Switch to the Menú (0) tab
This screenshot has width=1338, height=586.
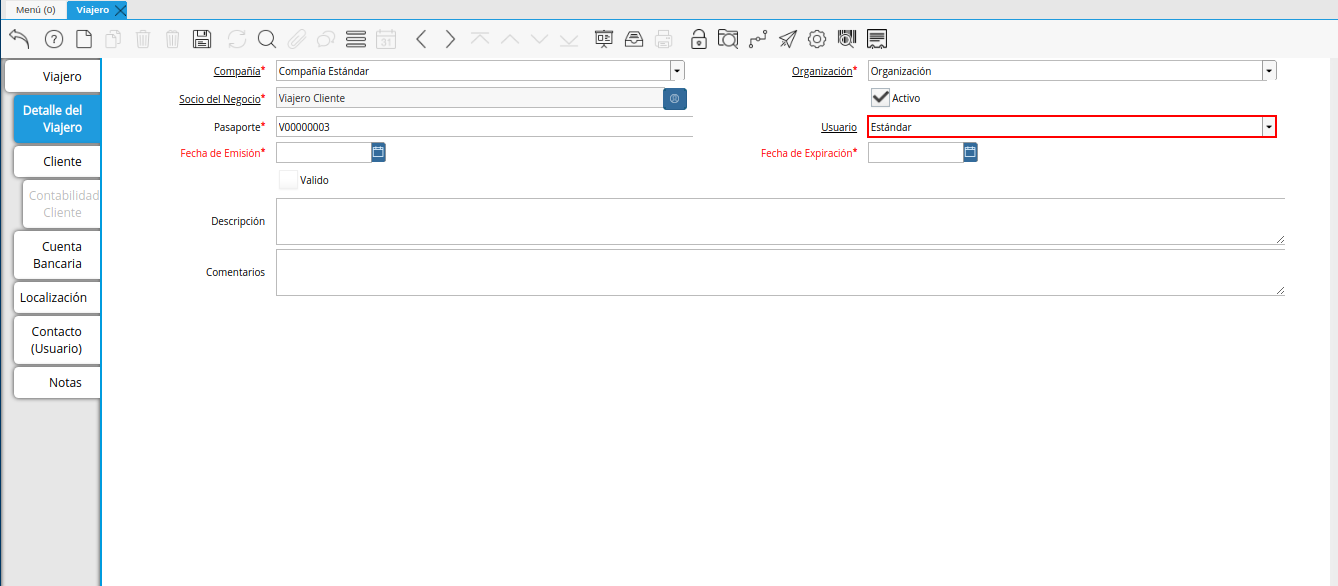click(x=35, y=10)
